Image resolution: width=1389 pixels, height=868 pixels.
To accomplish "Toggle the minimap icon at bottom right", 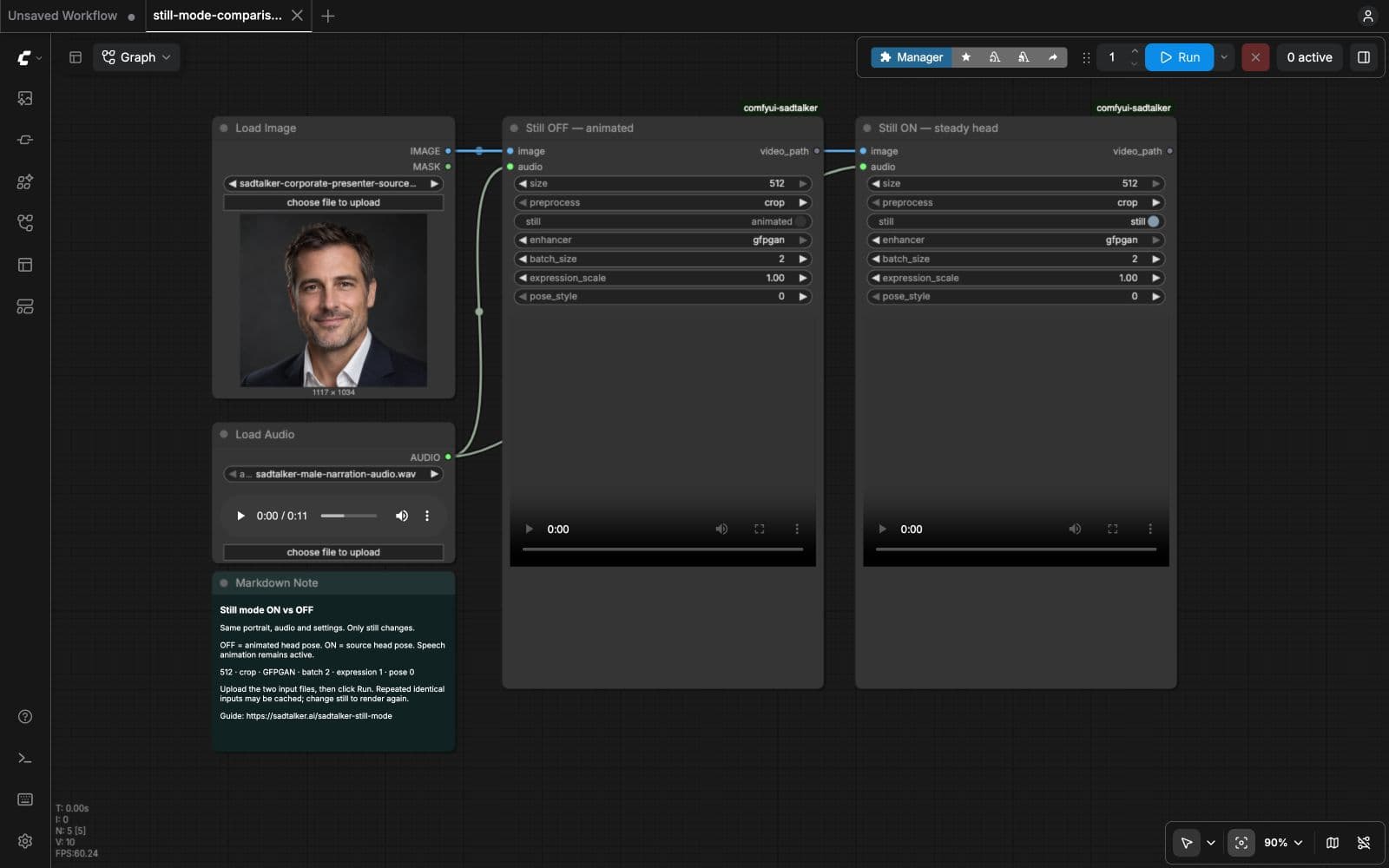I will point(1333,843).
